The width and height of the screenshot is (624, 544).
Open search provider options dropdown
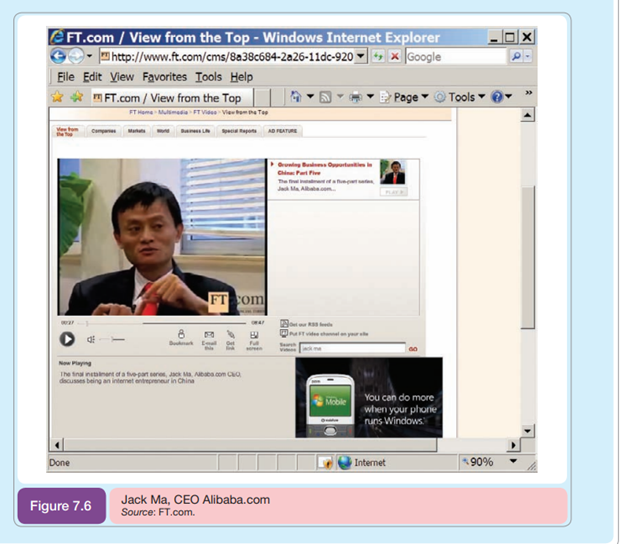pyautogui.click(x=527, y=57)
